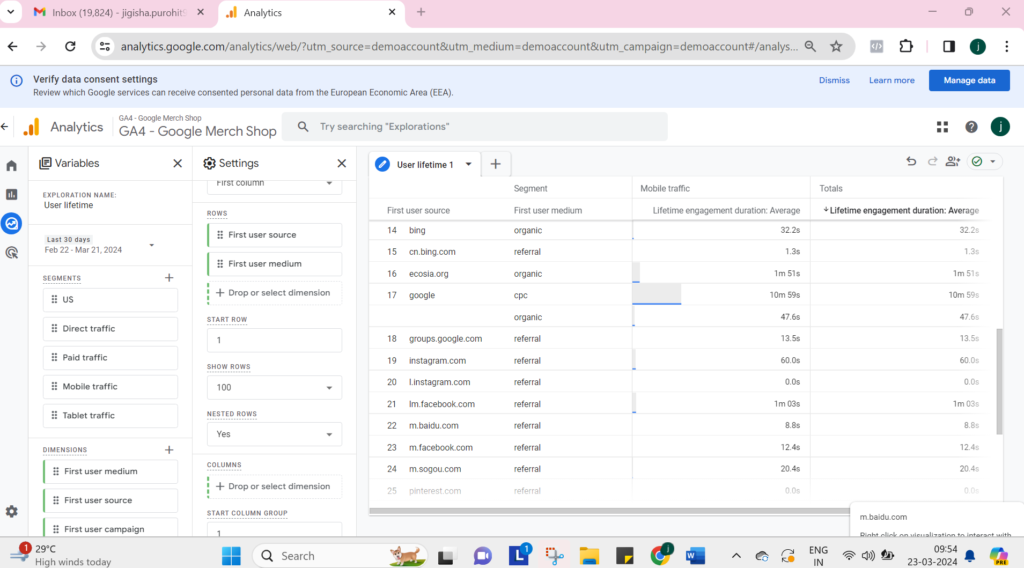Add a new dimension with plus icon
Image resolution: width=1024 pixels, height=568 pixels.
coord(169,450)
